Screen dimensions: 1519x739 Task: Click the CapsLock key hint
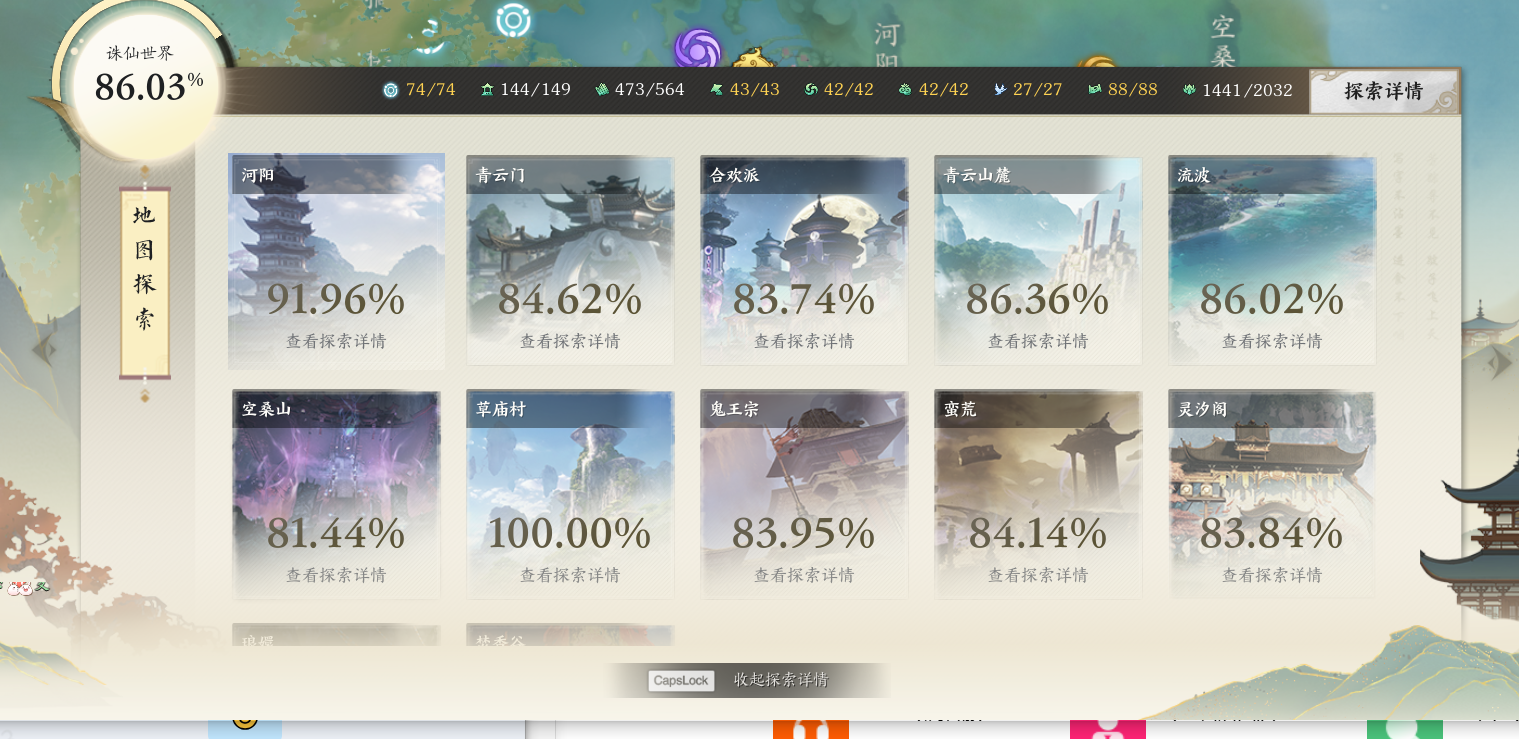[x=681, y=681]
